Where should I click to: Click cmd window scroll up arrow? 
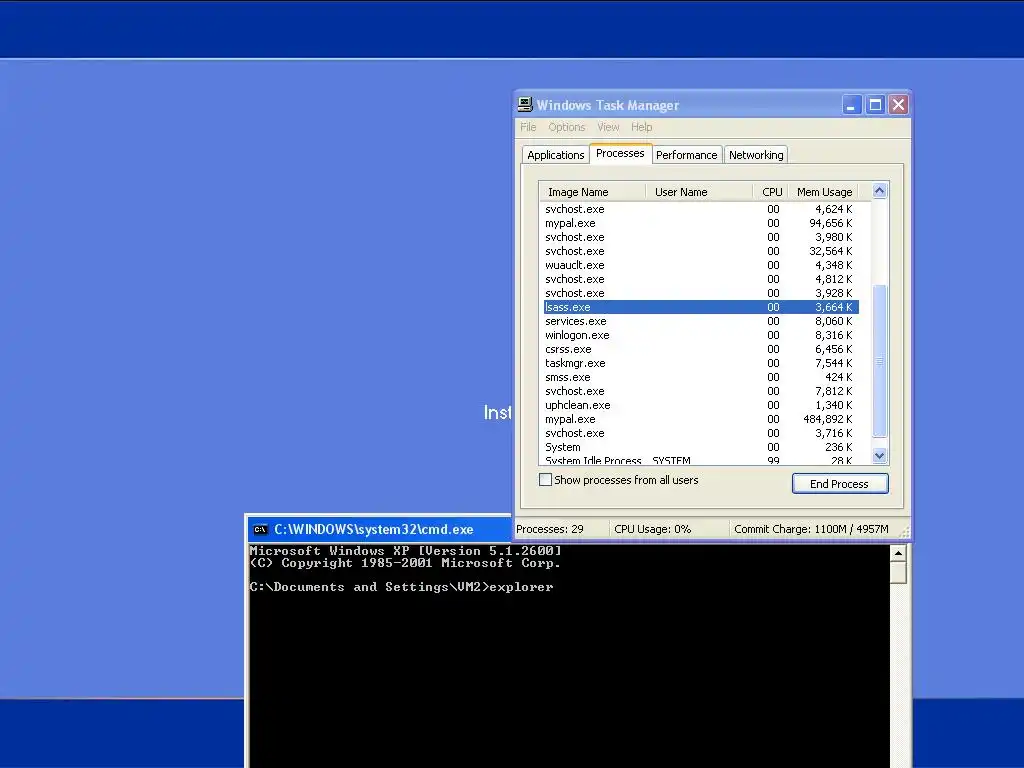[x=899, y=553]
